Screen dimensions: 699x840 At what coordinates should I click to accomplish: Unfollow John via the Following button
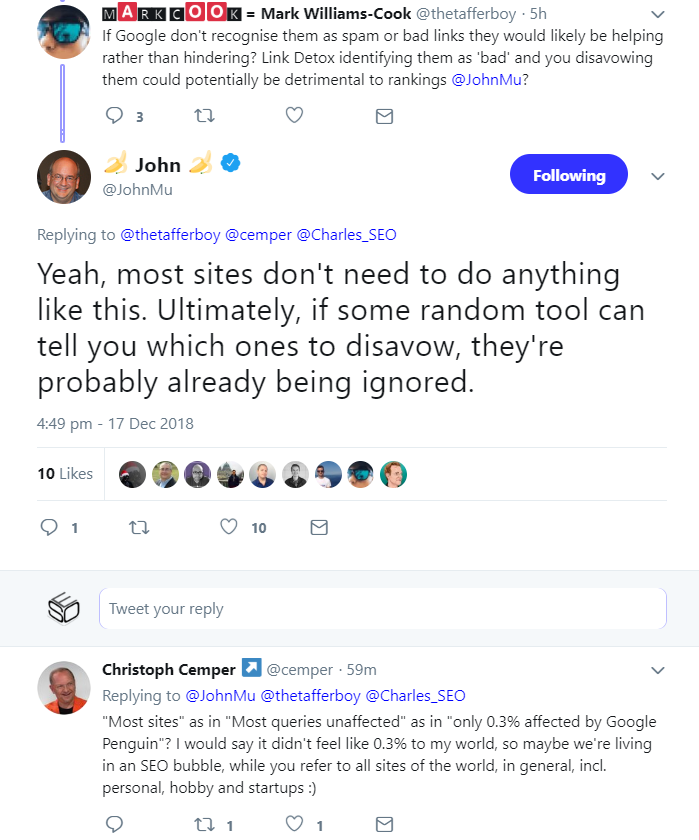(568, 174)
